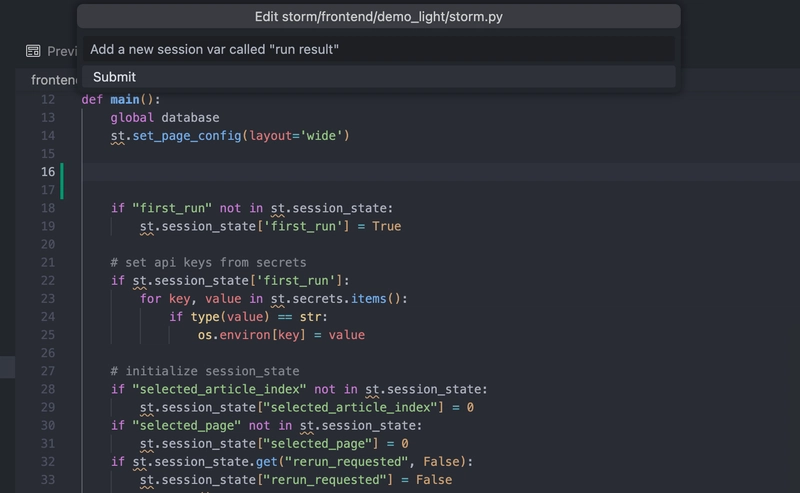Place cursor on the rerun_requested get call line
800x493 pixels.
(292, 461)
